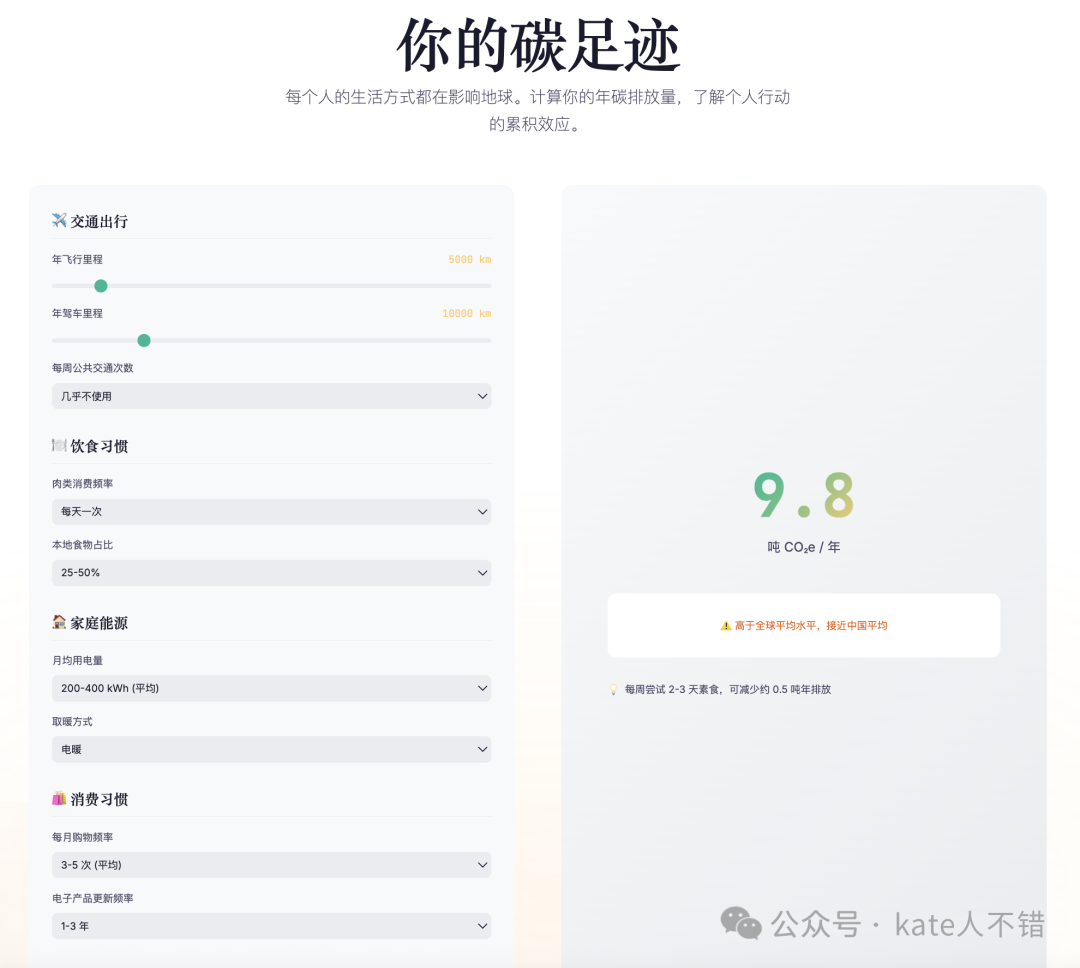Image resolution: width=1080 pixels, height=968 pixels.
Task: Expand the 本地食物占比 dropdown set to 25-50%
Action: (271, 573)
